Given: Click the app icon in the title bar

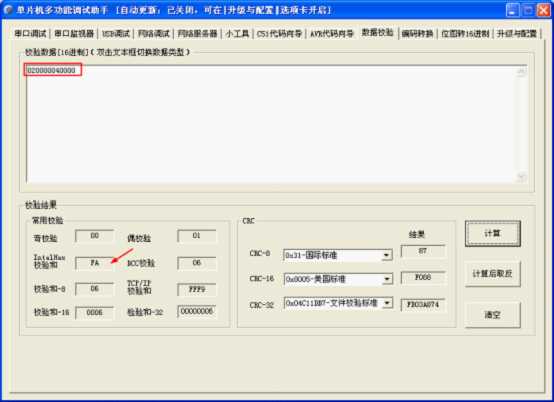Looking at the screenshot, I should 8,10.
